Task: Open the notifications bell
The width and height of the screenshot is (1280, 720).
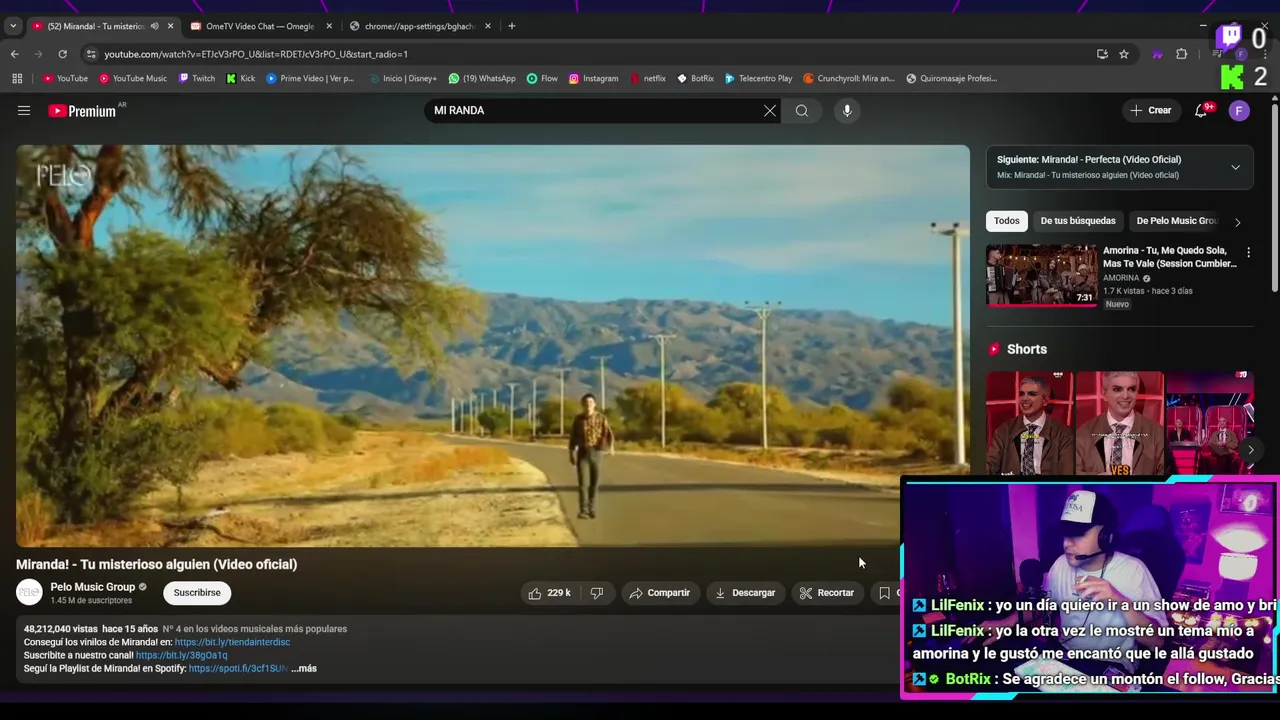Action: [x=1202, y=111]
